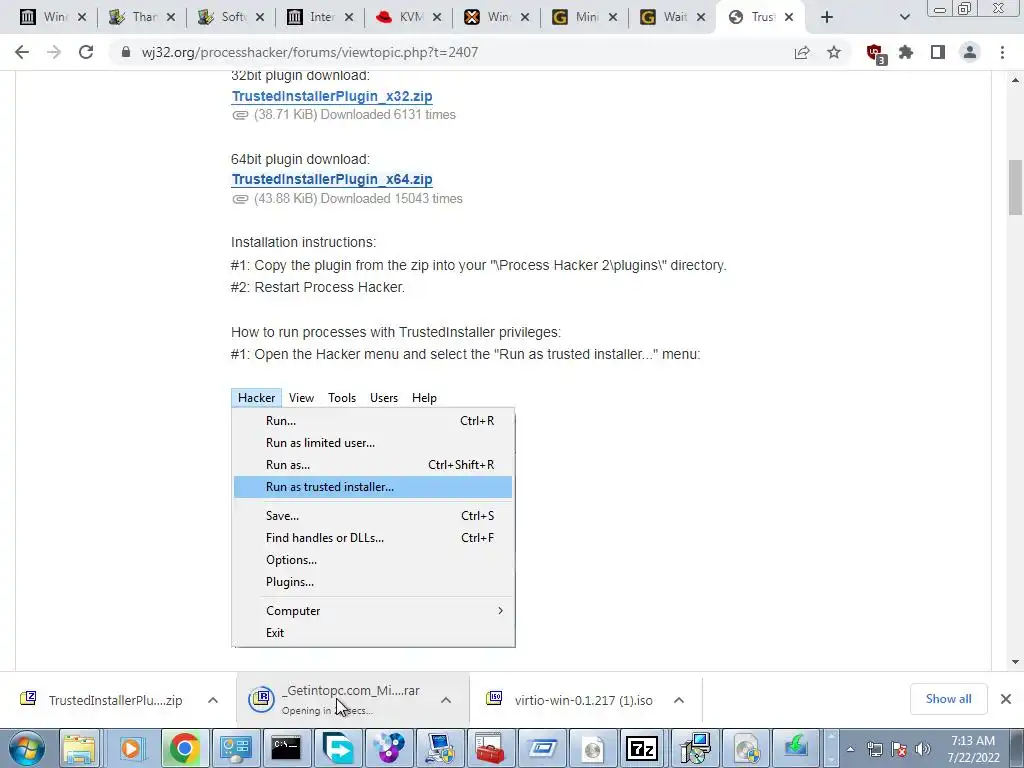1024x768 pixels.
Task: Open the Windows Start menu
Action: (x=26, y=748)
